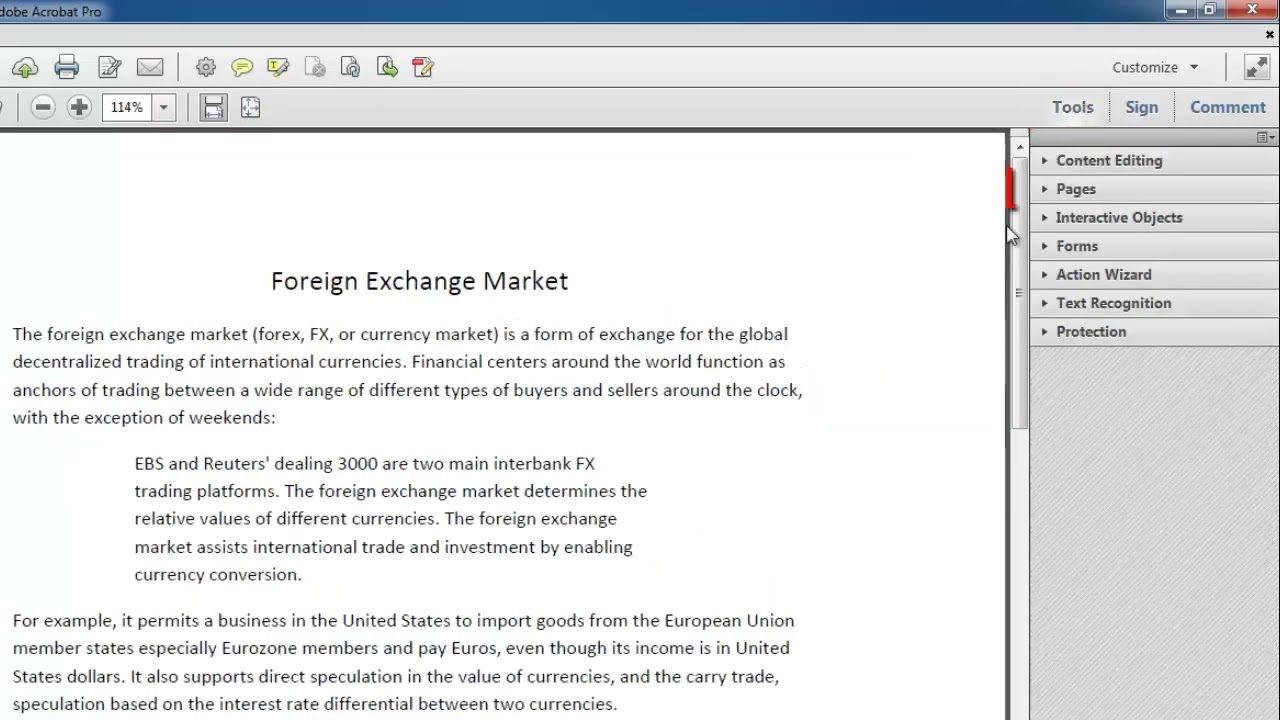Image resolution: width=1280 pixels, height=720 pixels.
Task: Expand the Text Recognition section
Action: [x=1154, y=303]
